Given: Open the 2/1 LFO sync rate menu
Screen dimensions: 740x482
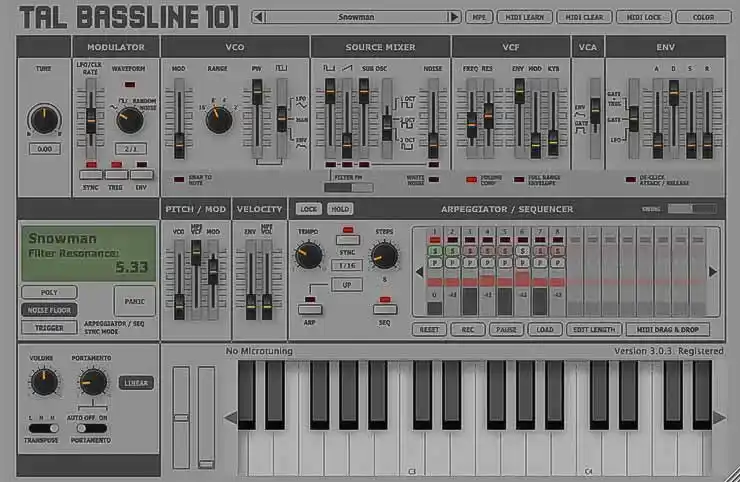Looking at the screenshot, I should (x=131, y=149).
